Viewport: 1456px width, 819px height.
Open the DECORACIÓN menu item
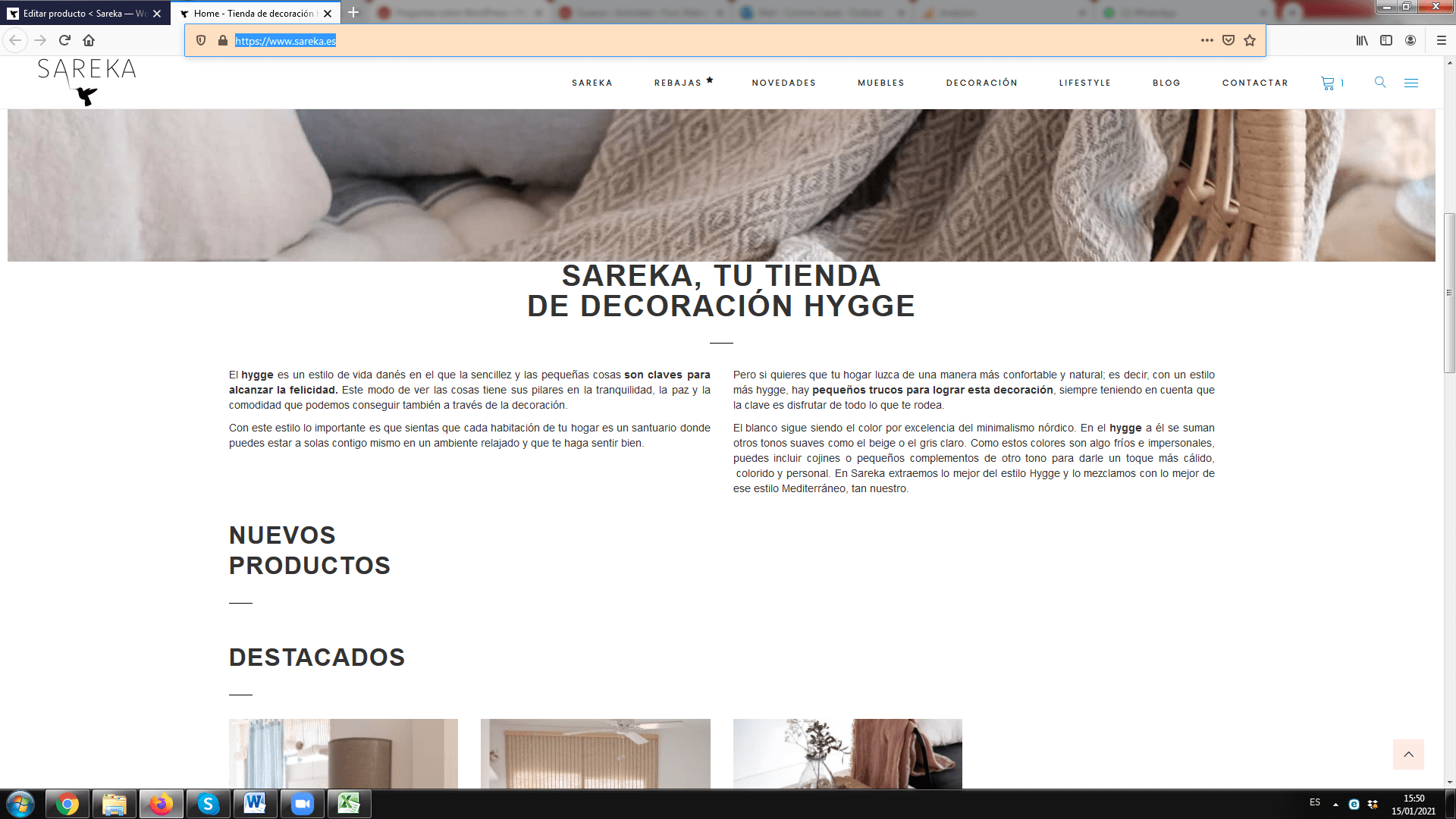pos(981,83)
